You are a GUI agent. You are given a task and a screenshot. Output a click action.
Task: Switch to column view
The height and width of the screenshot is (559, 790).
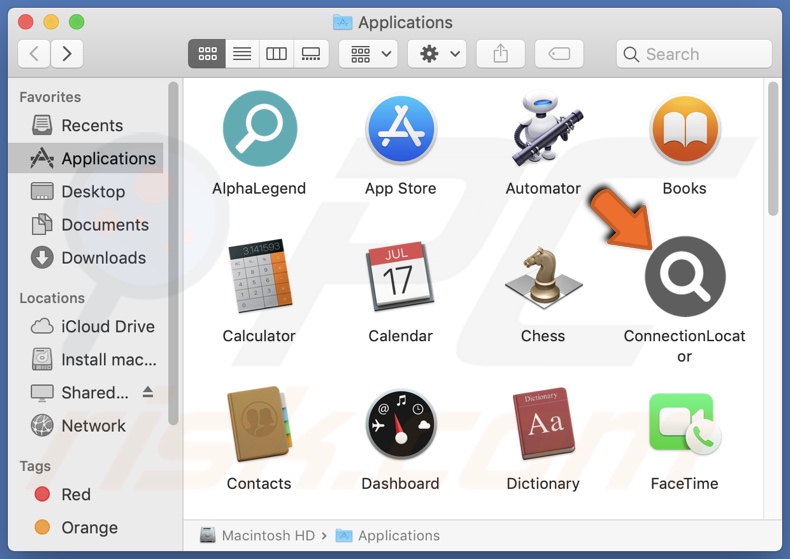tap(276, 53)
